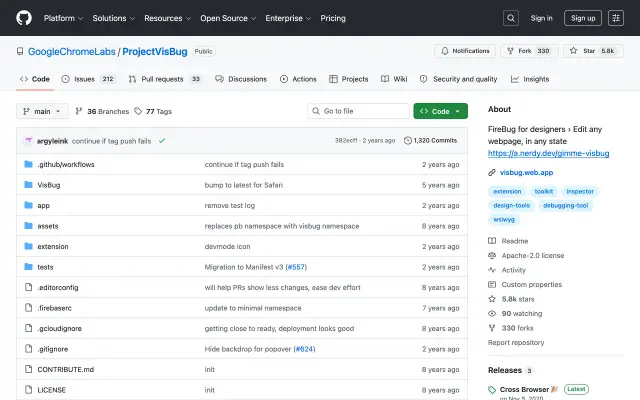
Task: Click the tests folder icon
Action: (x=28, y=267)
